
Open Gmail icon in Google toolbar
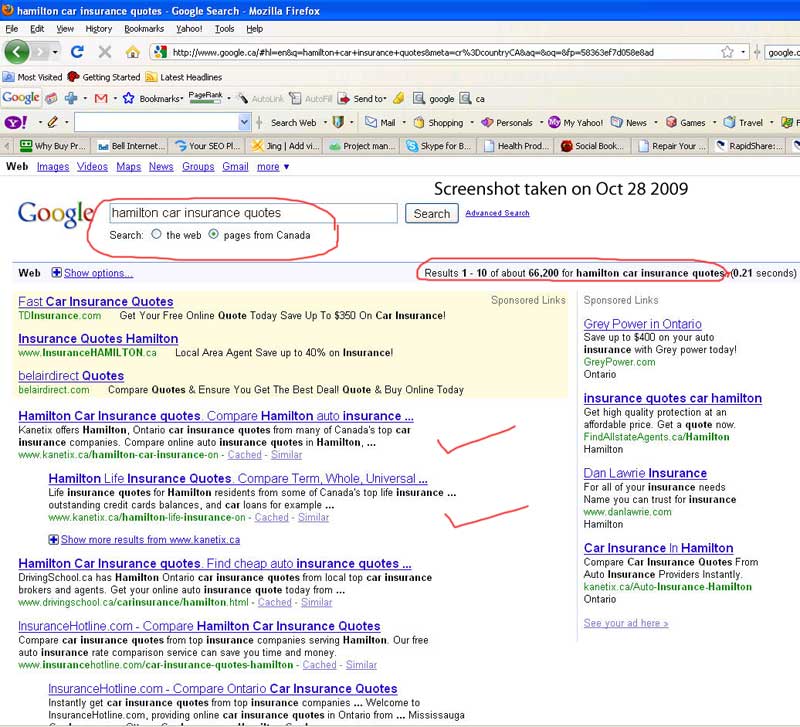[100, 98]
